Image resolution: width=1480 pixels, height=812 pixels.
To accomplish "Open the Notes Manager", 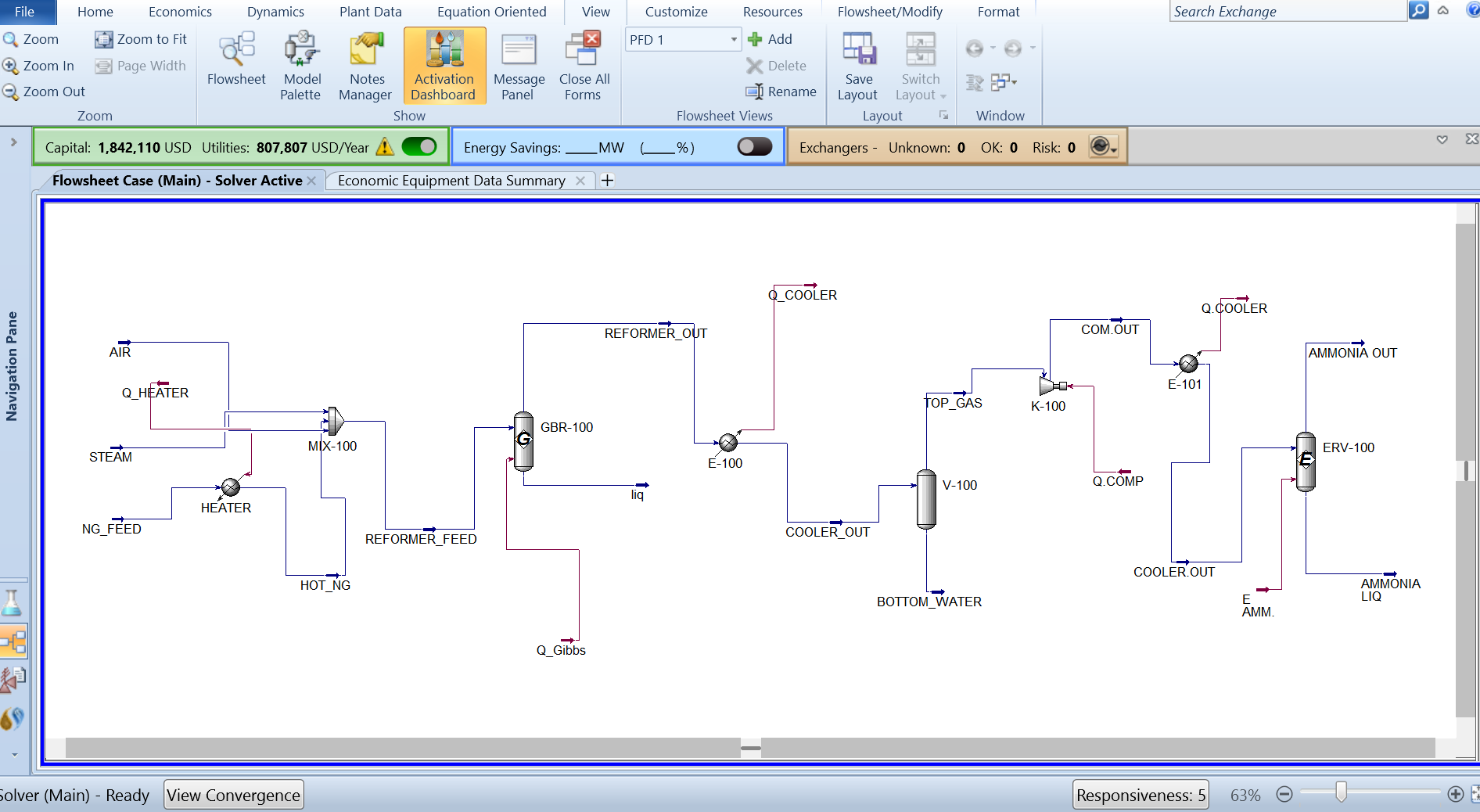I will 365,65.
